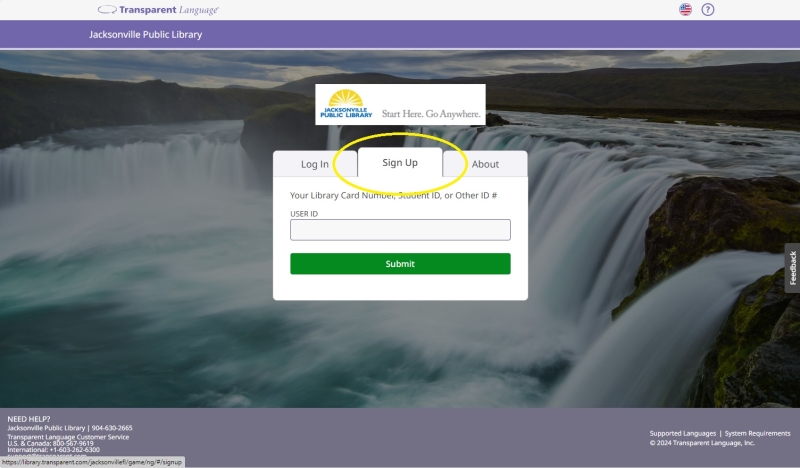This screenshot has width=800, height=468.
Task: Click the Transparent Language Customer Service text
Action: click(68, 437)
